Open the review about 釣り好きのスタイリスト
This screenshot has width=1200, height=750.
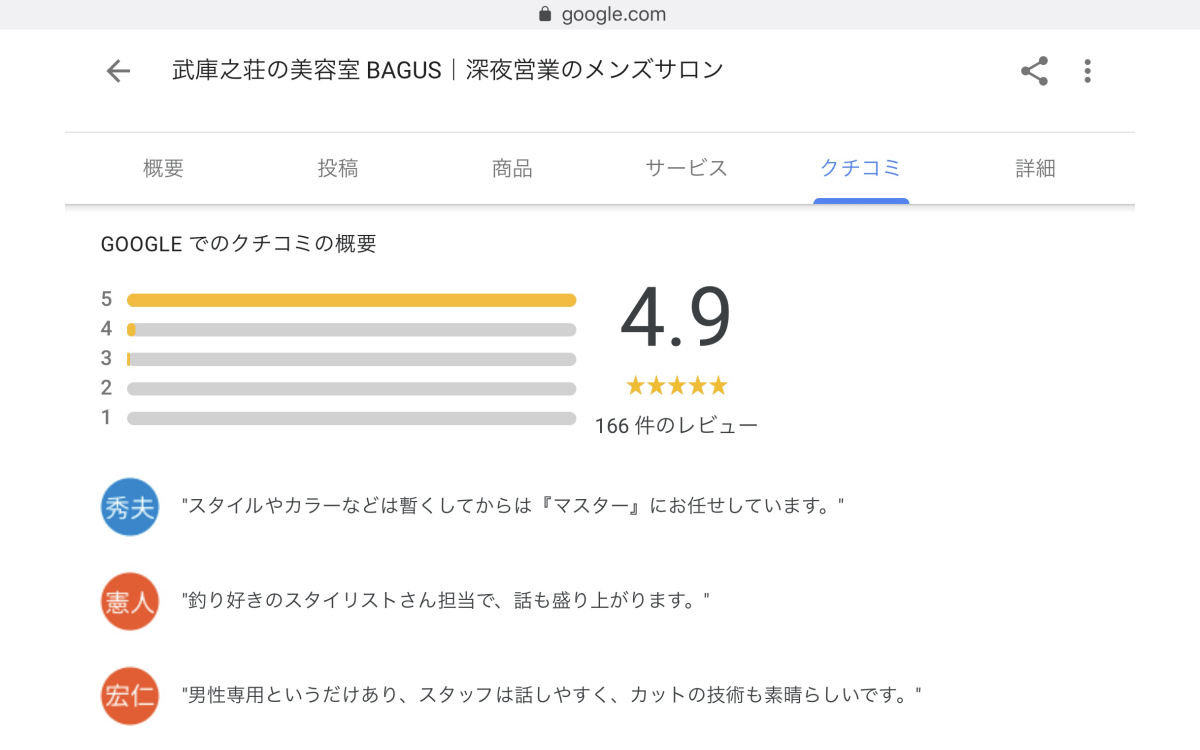[x=445, y=601]
